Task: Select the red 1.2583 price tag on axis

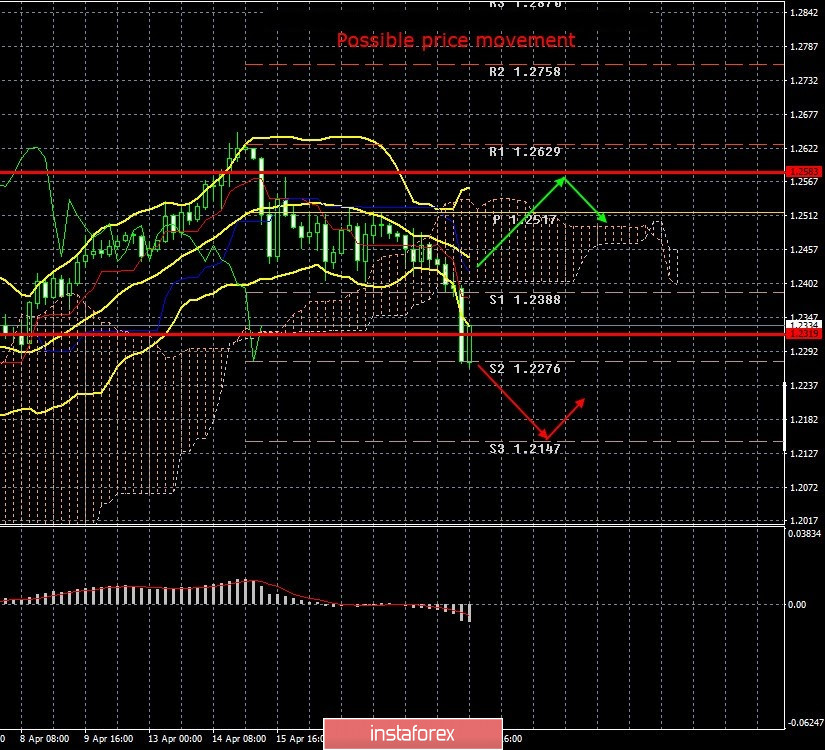Action: (x=803, y=172)
